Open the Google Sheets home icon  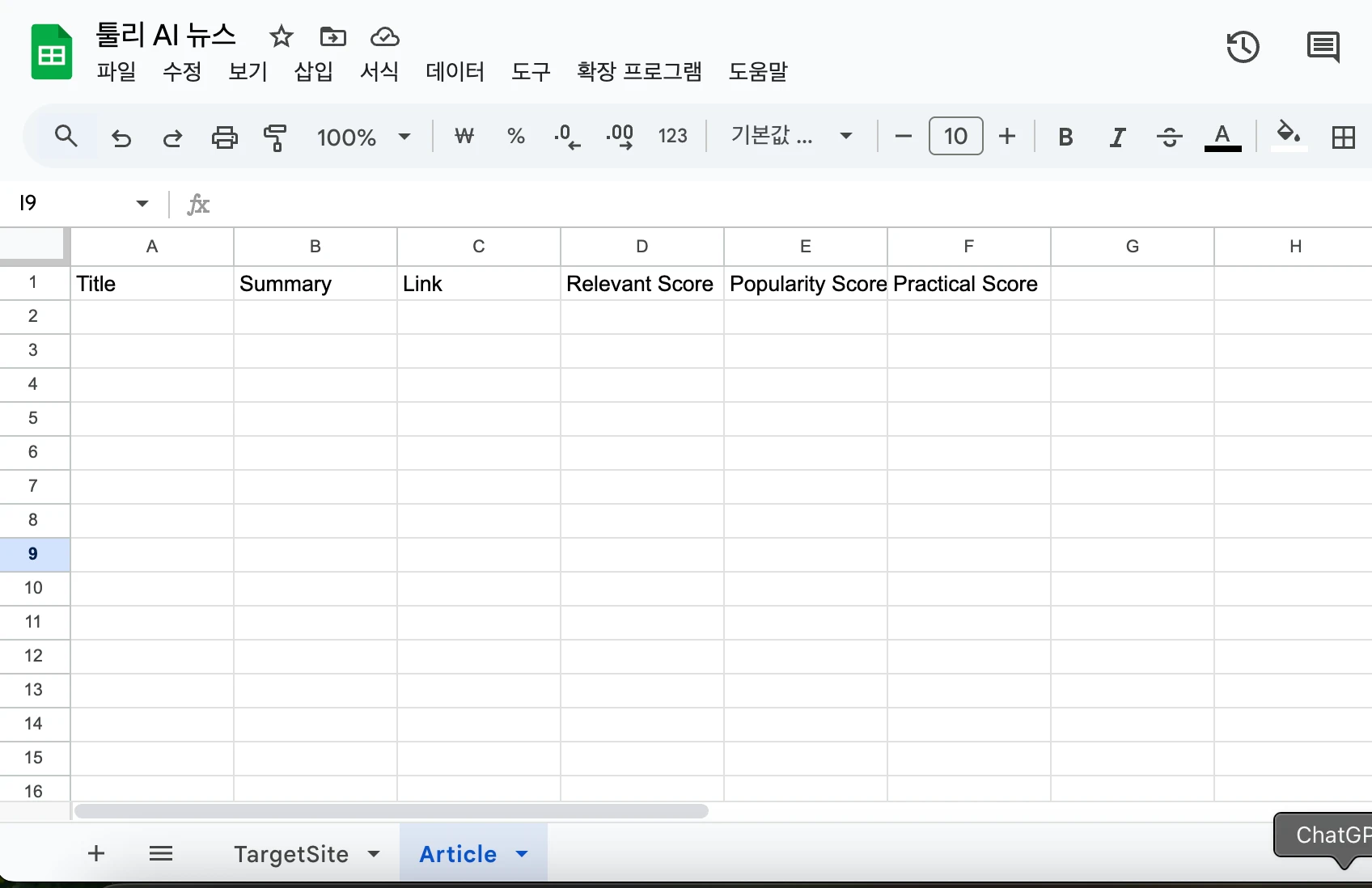(x=52, y=53)
